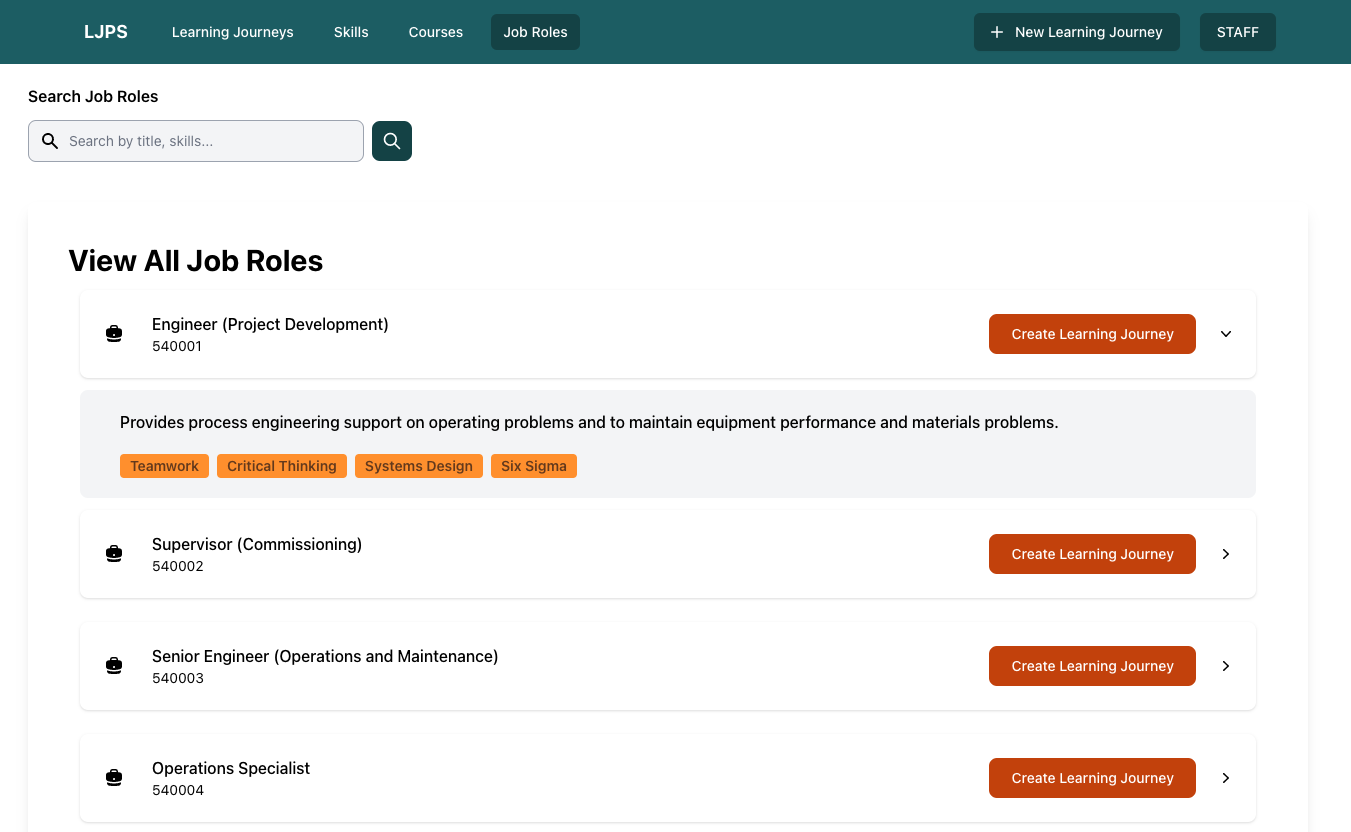Click the New Learning Journey button
This screenshot has width=1351, height=832.
coord(1077,32)
